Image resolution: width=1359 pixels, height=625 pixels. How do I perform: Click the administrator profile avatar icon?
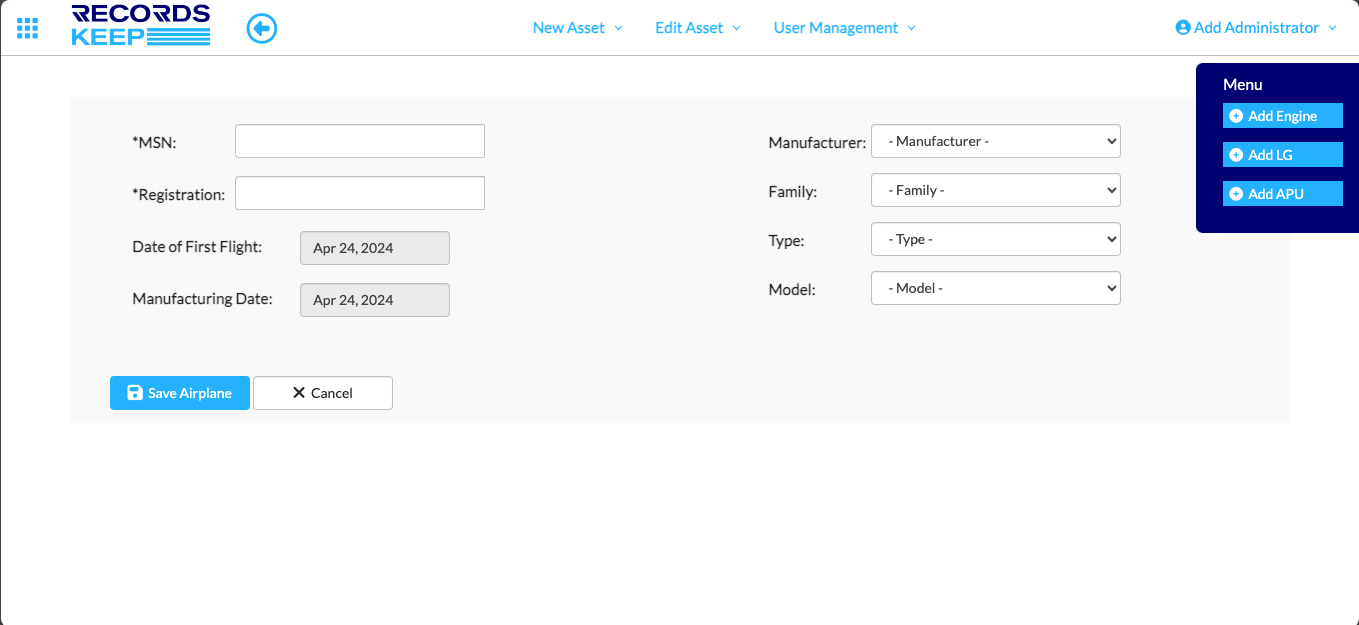[1183, 28]
